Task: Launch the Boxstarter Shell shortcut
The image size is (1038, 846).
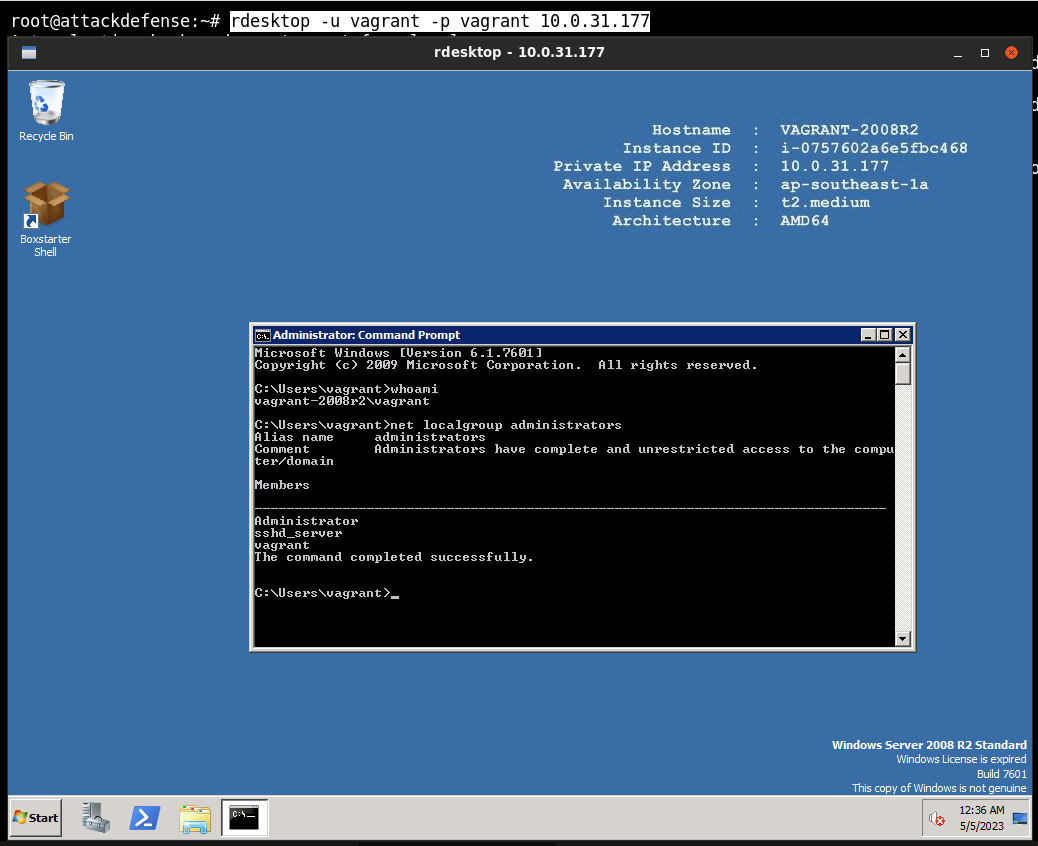Action: coord(46,219)
